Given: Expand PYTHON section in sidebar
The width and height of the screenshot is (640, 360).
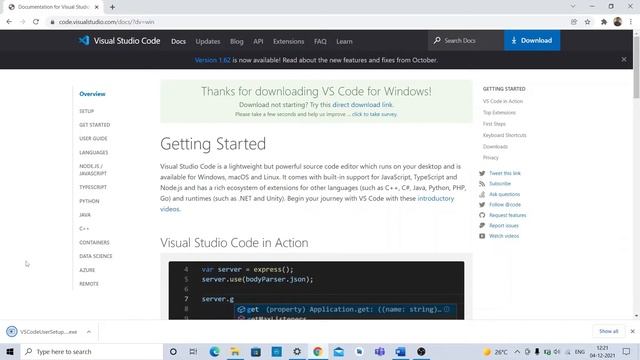Looking at the screenshot, I should point(89,201).
